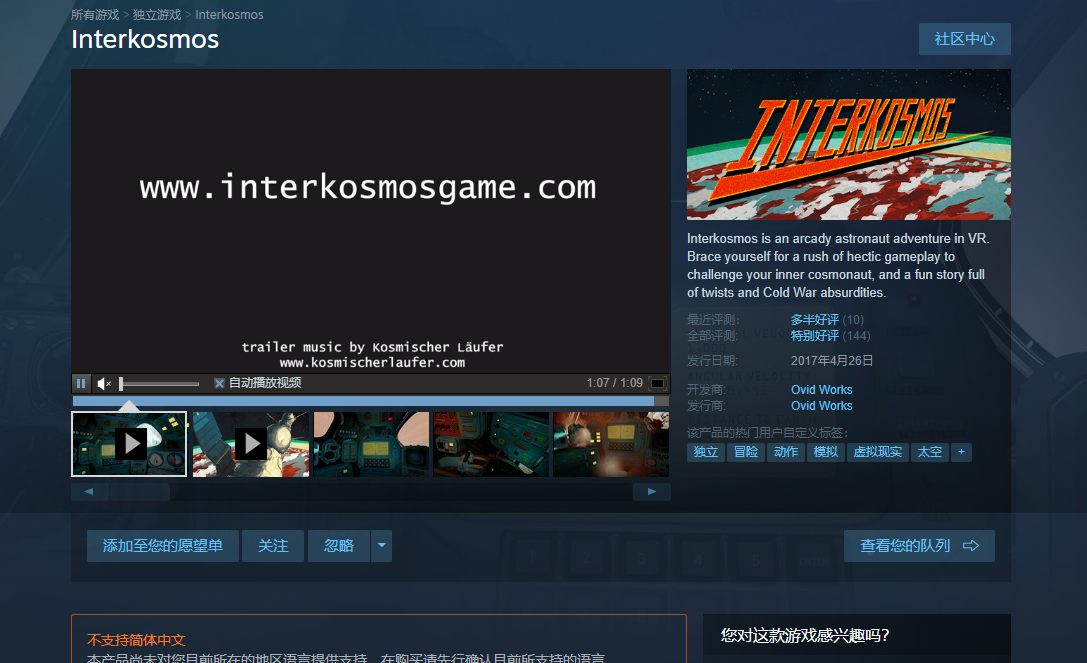Seek on the video progress bar
1087x663 pixels.
tap(370, 401)
